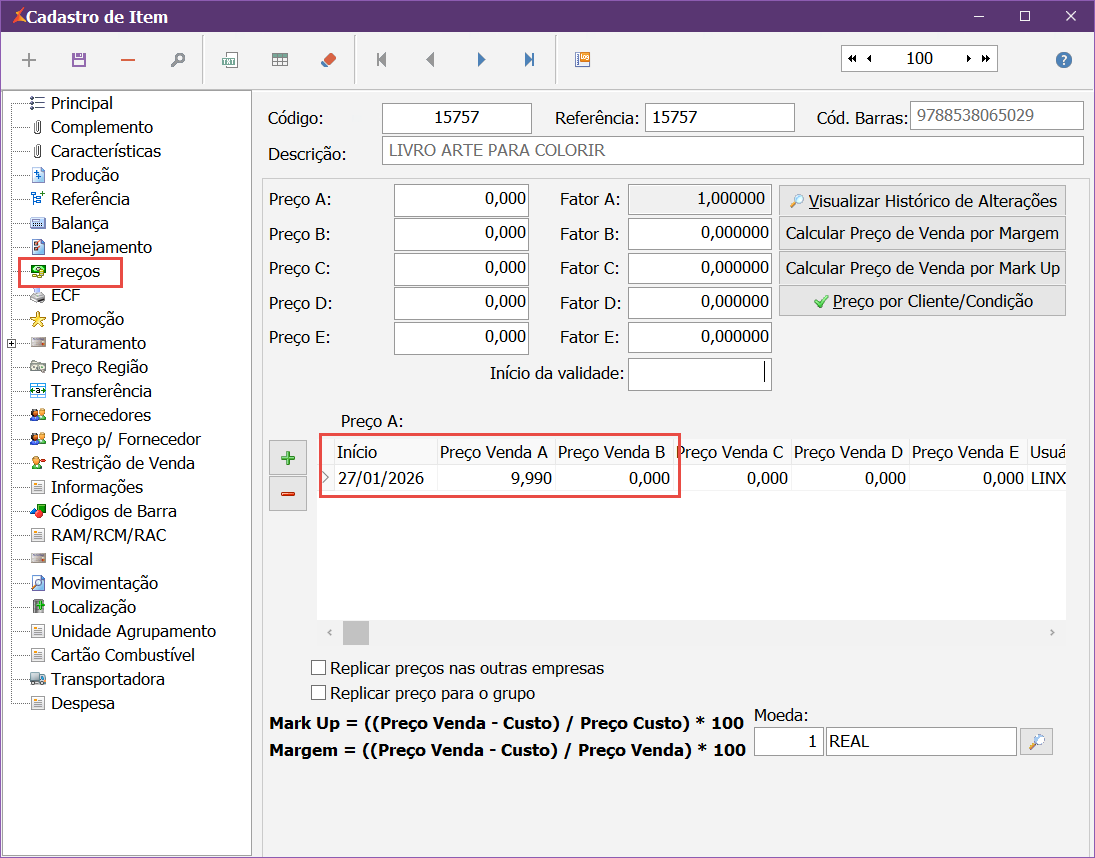Remove price row with red minus button
Screen dimensions: 1095x858
tap(288, 493)
